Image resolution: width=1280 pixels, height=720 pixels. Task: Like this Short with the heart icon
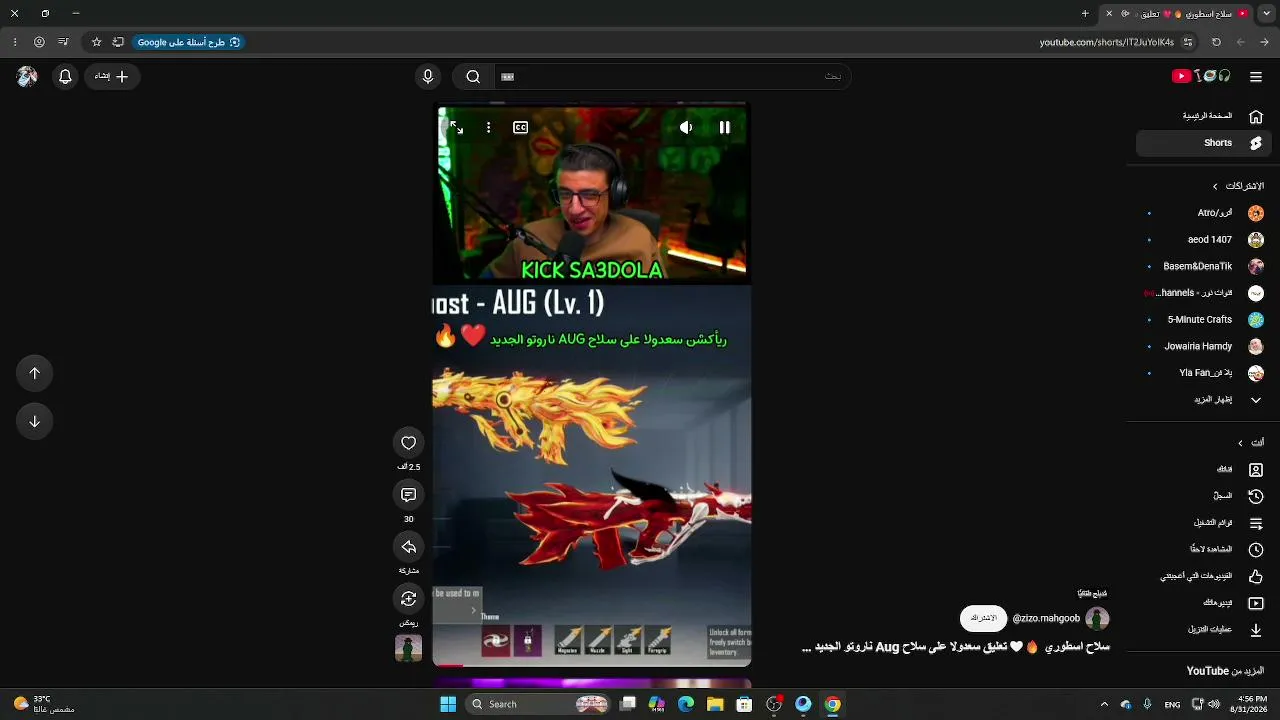pyautogui.click(x=409, y=443)
